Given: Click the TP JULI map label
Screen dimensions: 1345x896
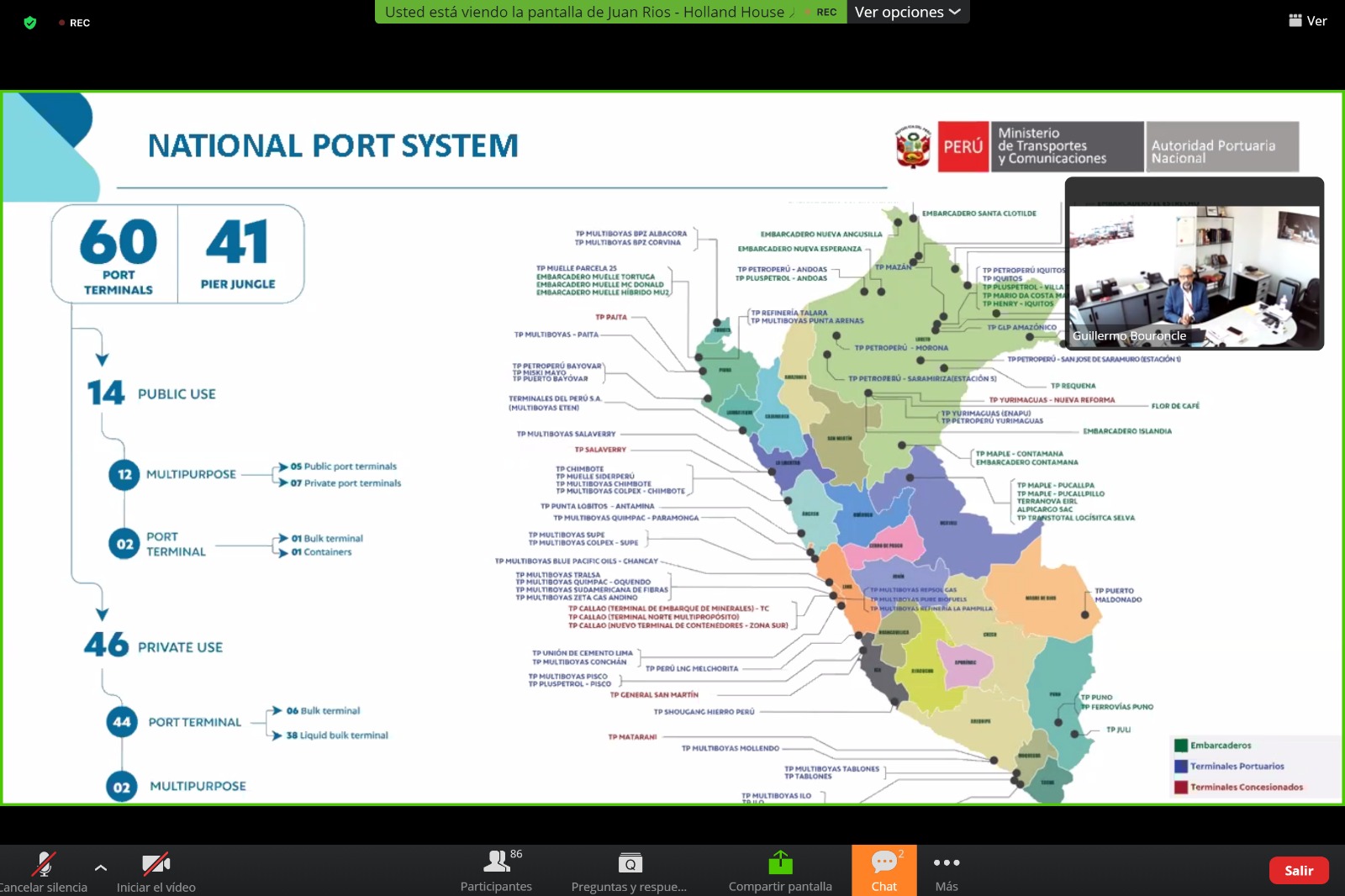Looking at the screenshot, I should pyautogui.click(x=1118, y=730).
